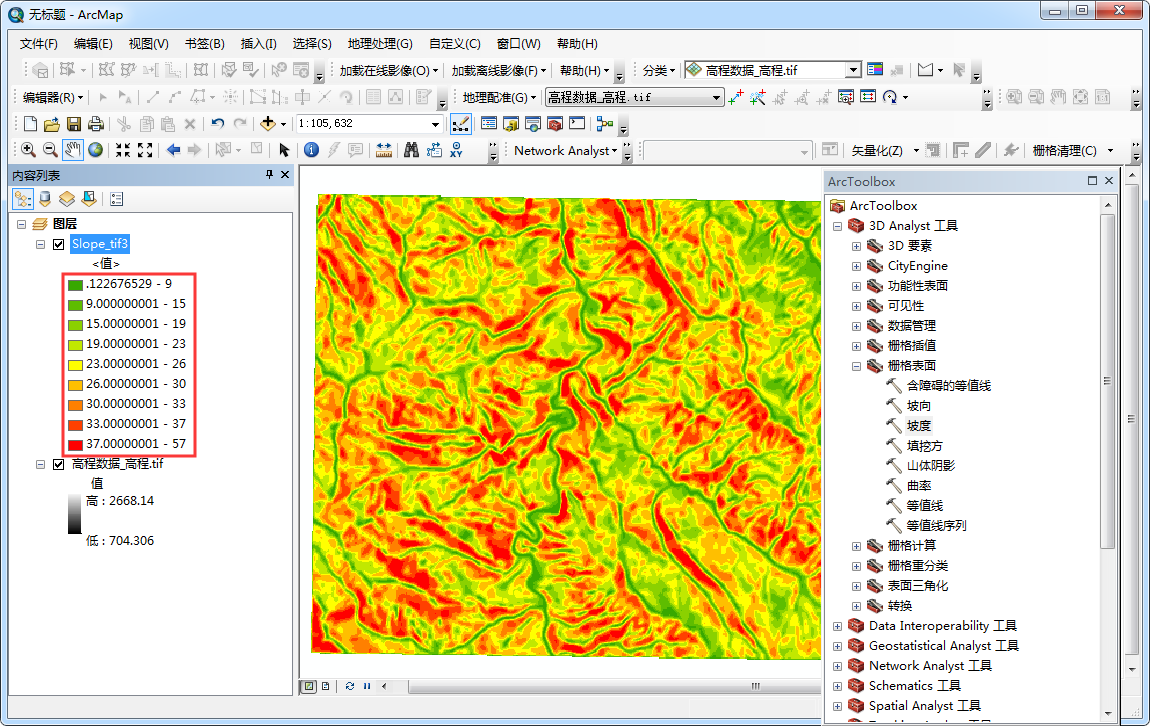
Task: Open the map scale dropdown
Action: [435, 124]
